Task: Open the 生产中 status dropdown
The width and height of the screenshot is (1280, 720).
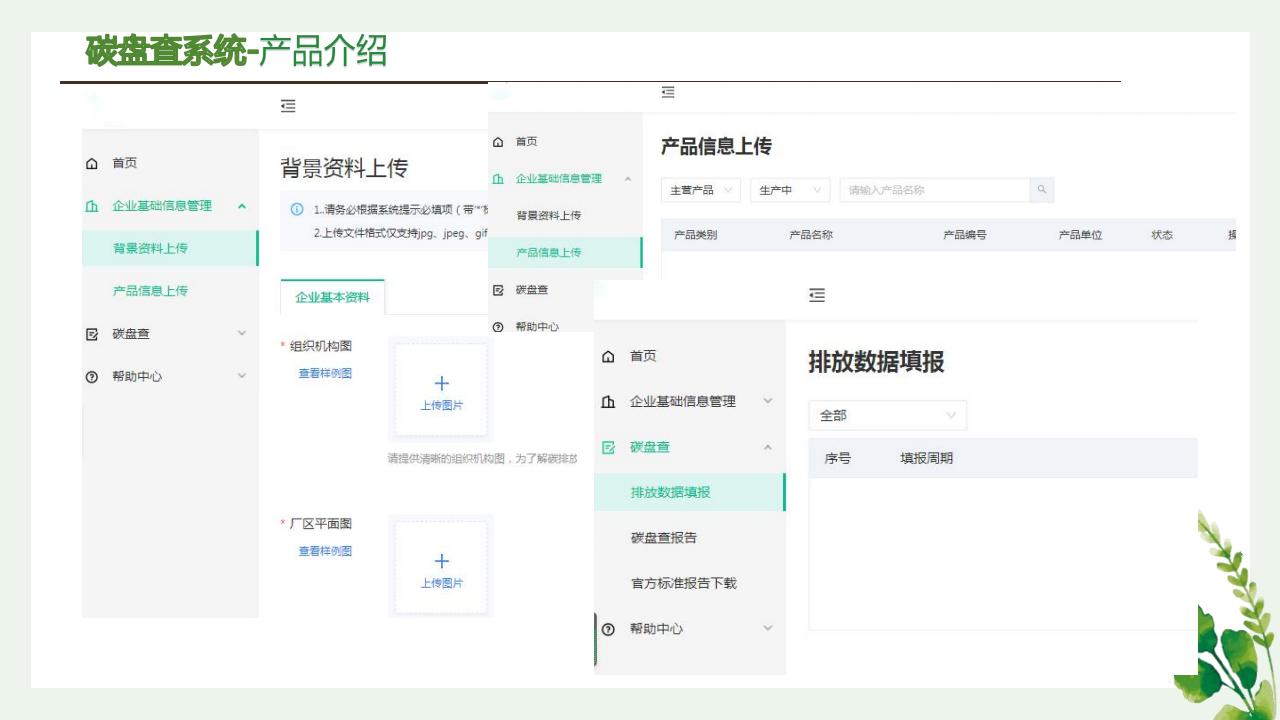Action: pos(789,190)
